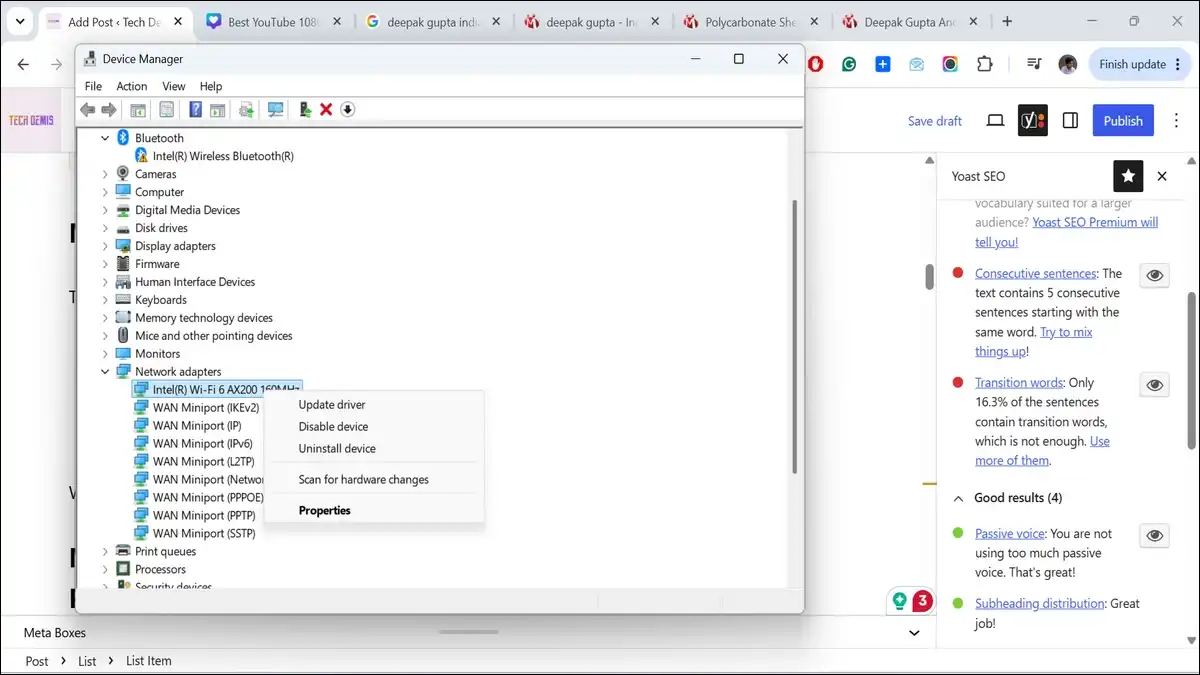Screen dimensions: 1200x675
Task: Open the View menu in Device Manager
Action: pos(174,87)
